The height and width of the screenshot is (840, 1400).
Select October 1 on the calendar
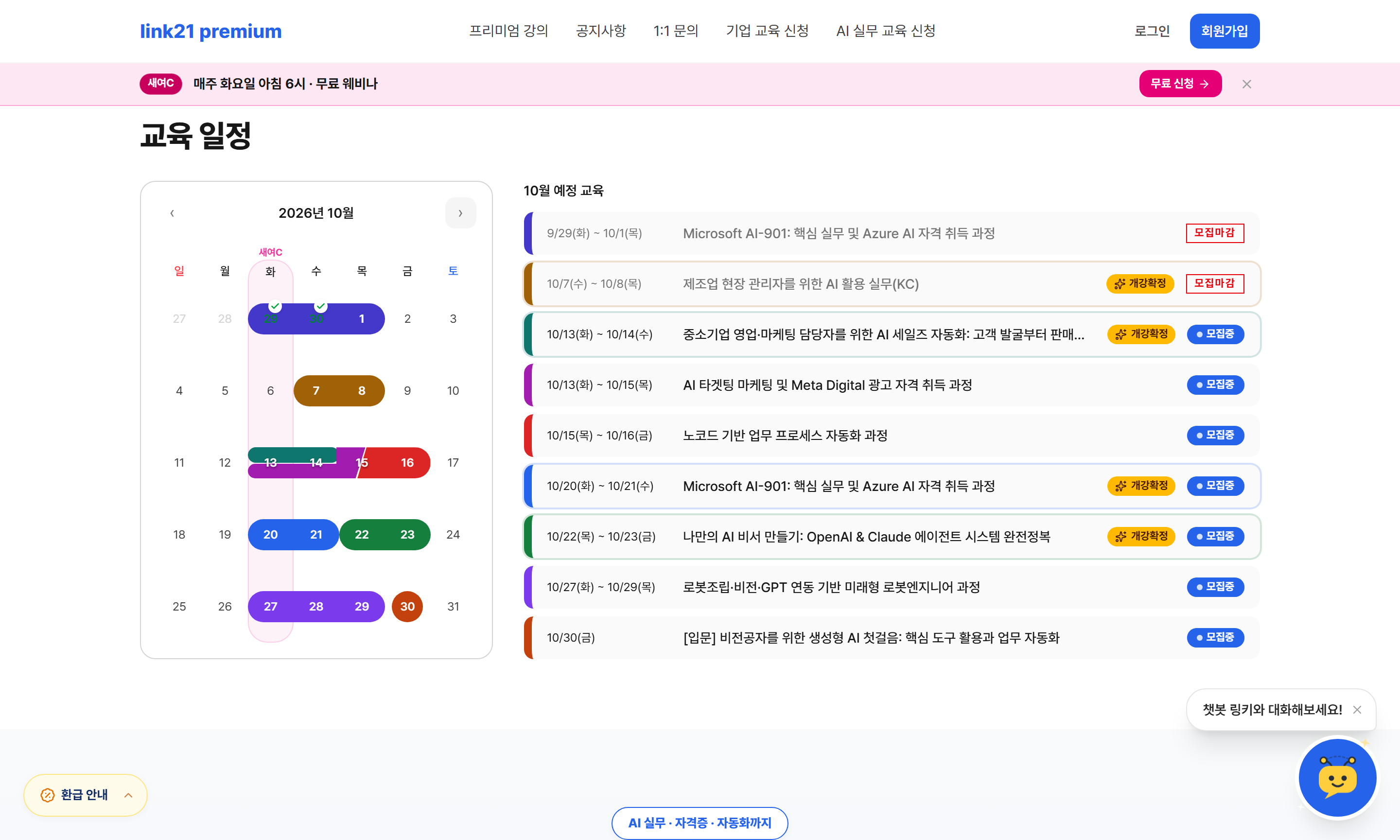(x=362, y=319)
